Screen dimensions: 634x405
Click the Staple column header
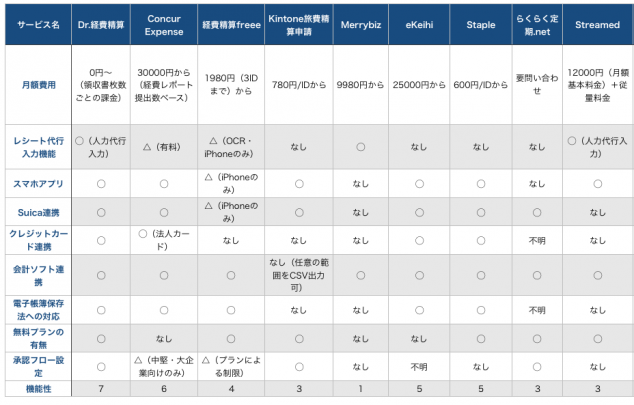point(481,25)
